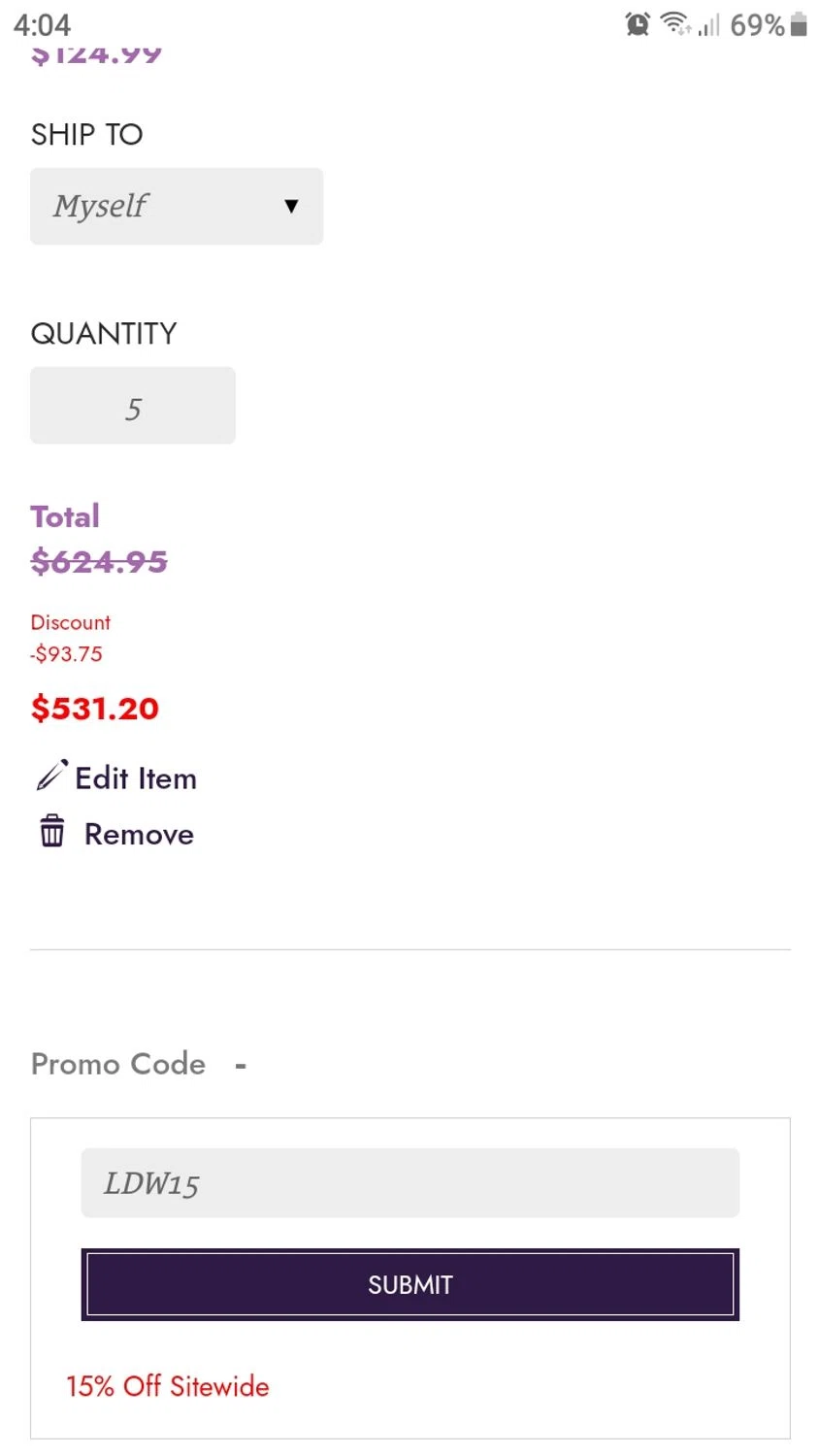
Task: Focus the Quantity field showing 5
Action: [133, 406]
